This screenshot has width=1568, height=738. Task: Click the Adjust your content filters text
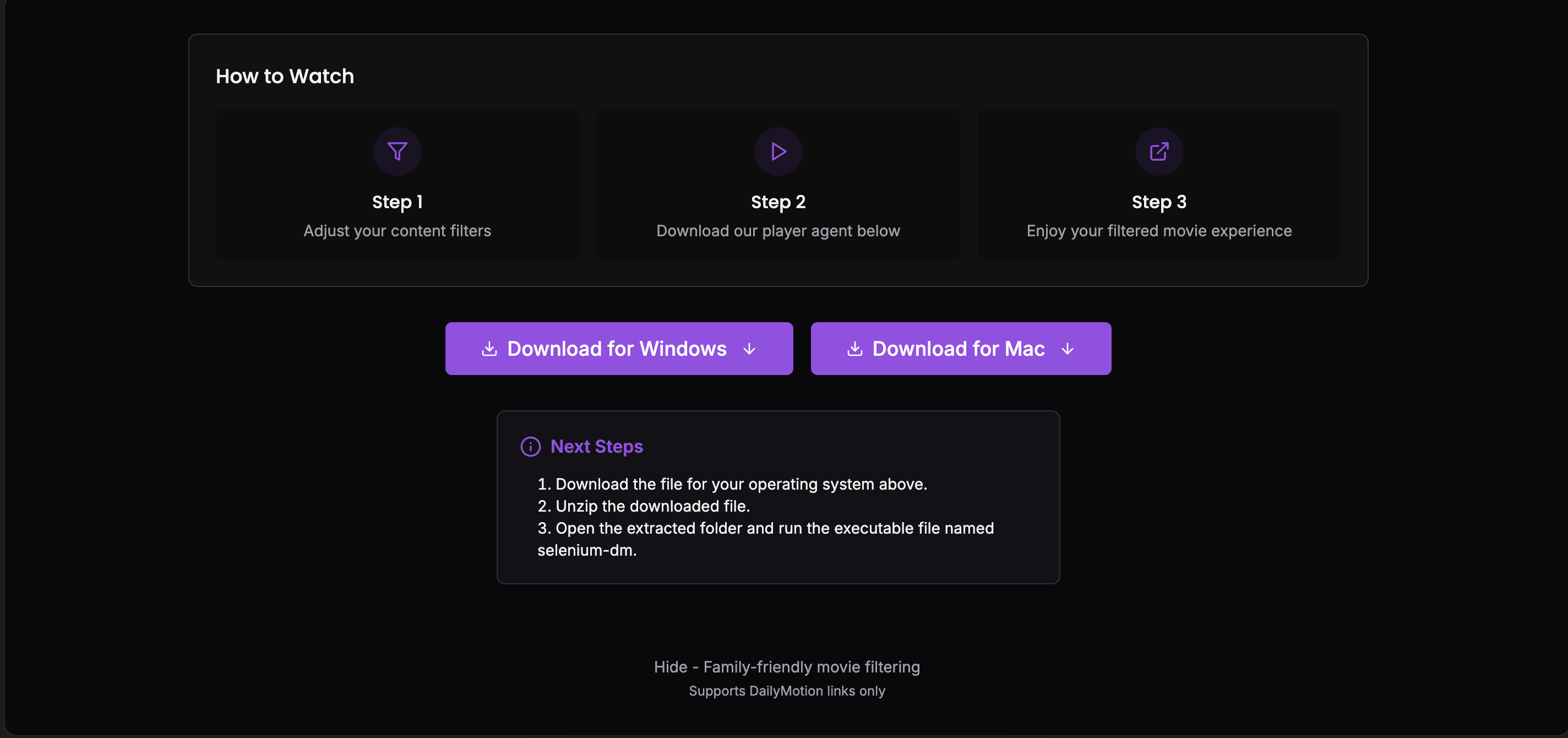click(397, 231)
